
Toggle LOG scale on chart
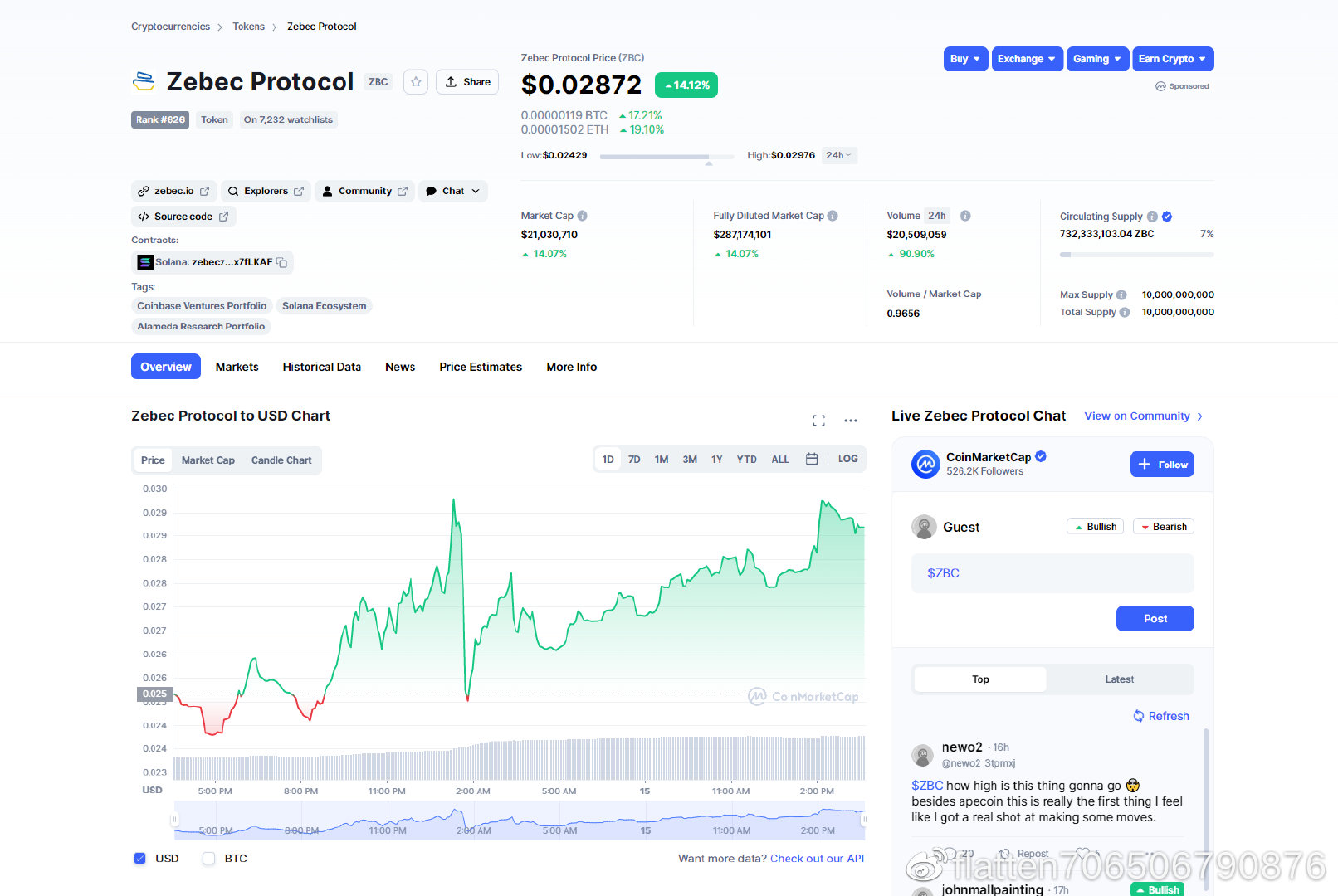847,459
